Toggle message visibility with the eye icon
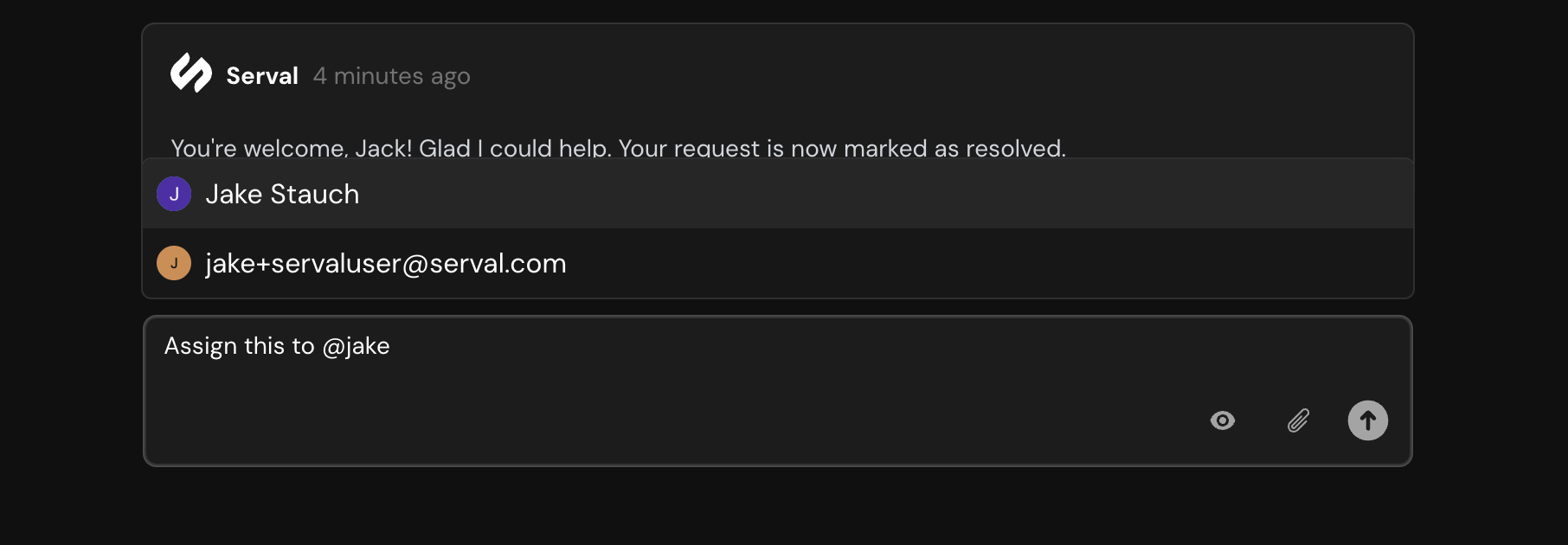 point(1223,420)
